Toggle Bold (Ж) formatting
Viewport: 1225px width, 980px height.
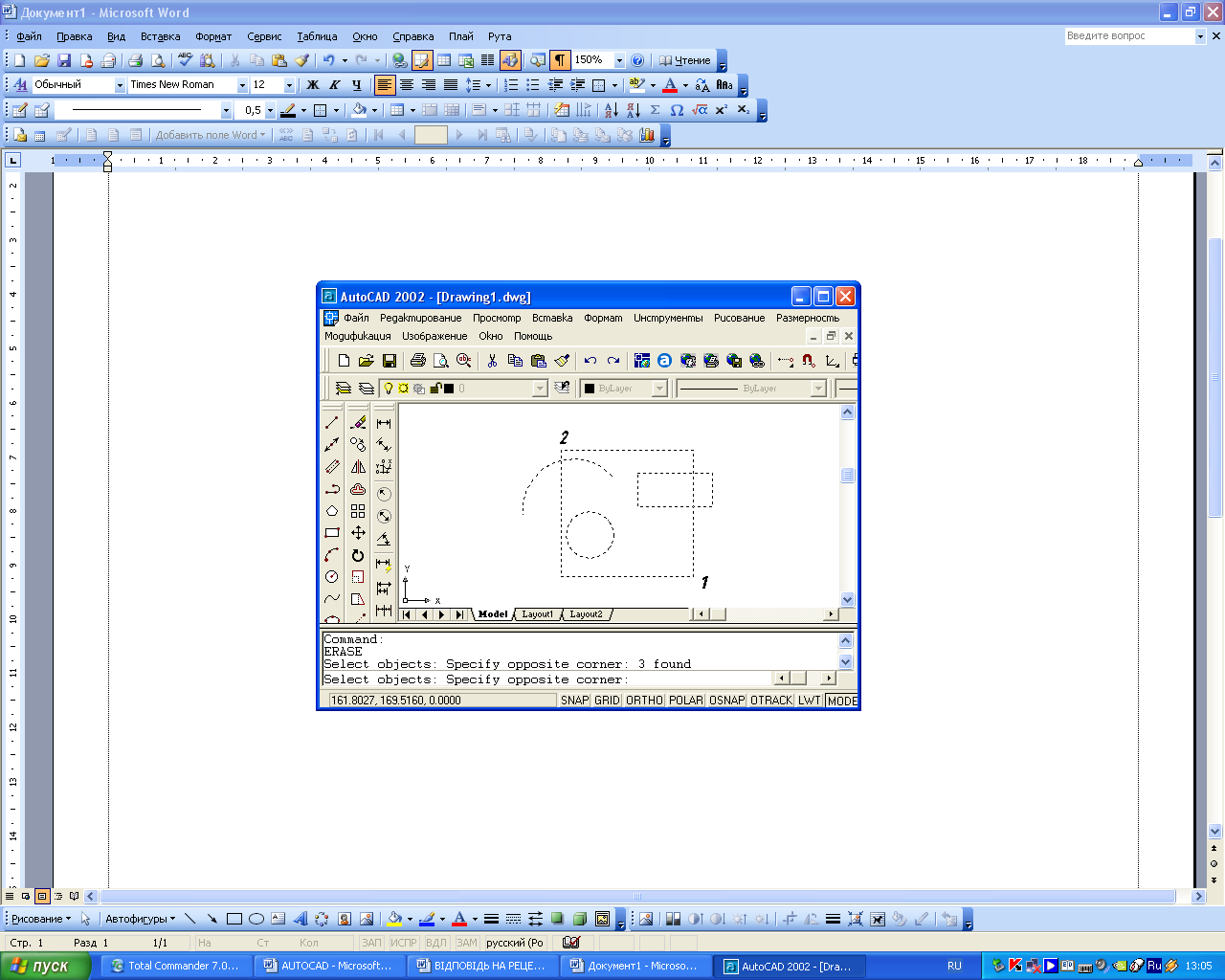(312, 85)
